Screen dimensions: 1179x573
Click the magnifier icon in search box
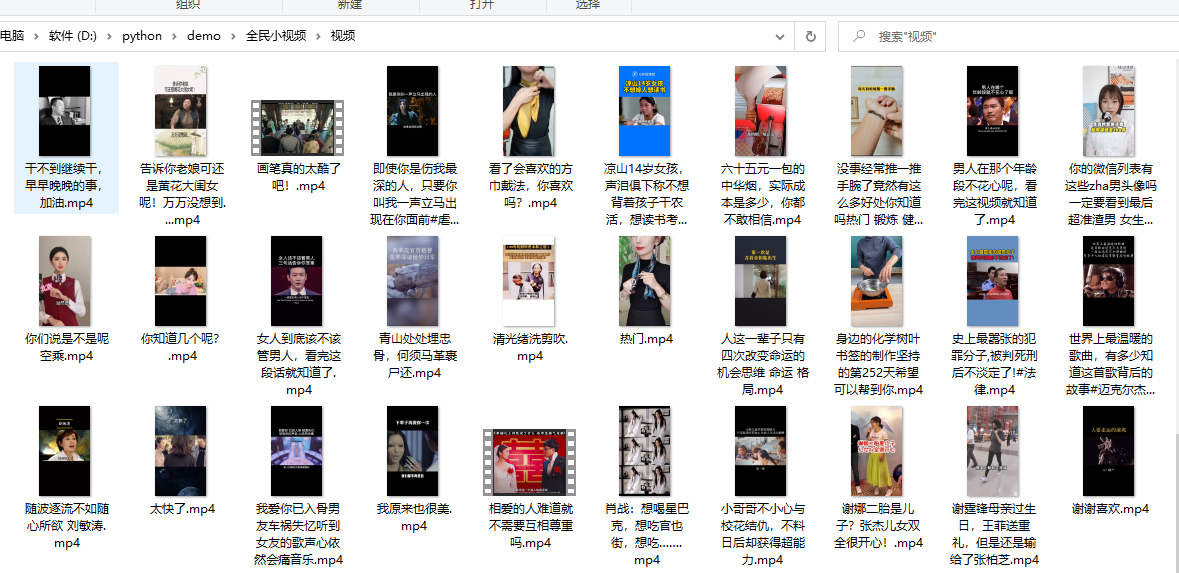pos(859,35)
